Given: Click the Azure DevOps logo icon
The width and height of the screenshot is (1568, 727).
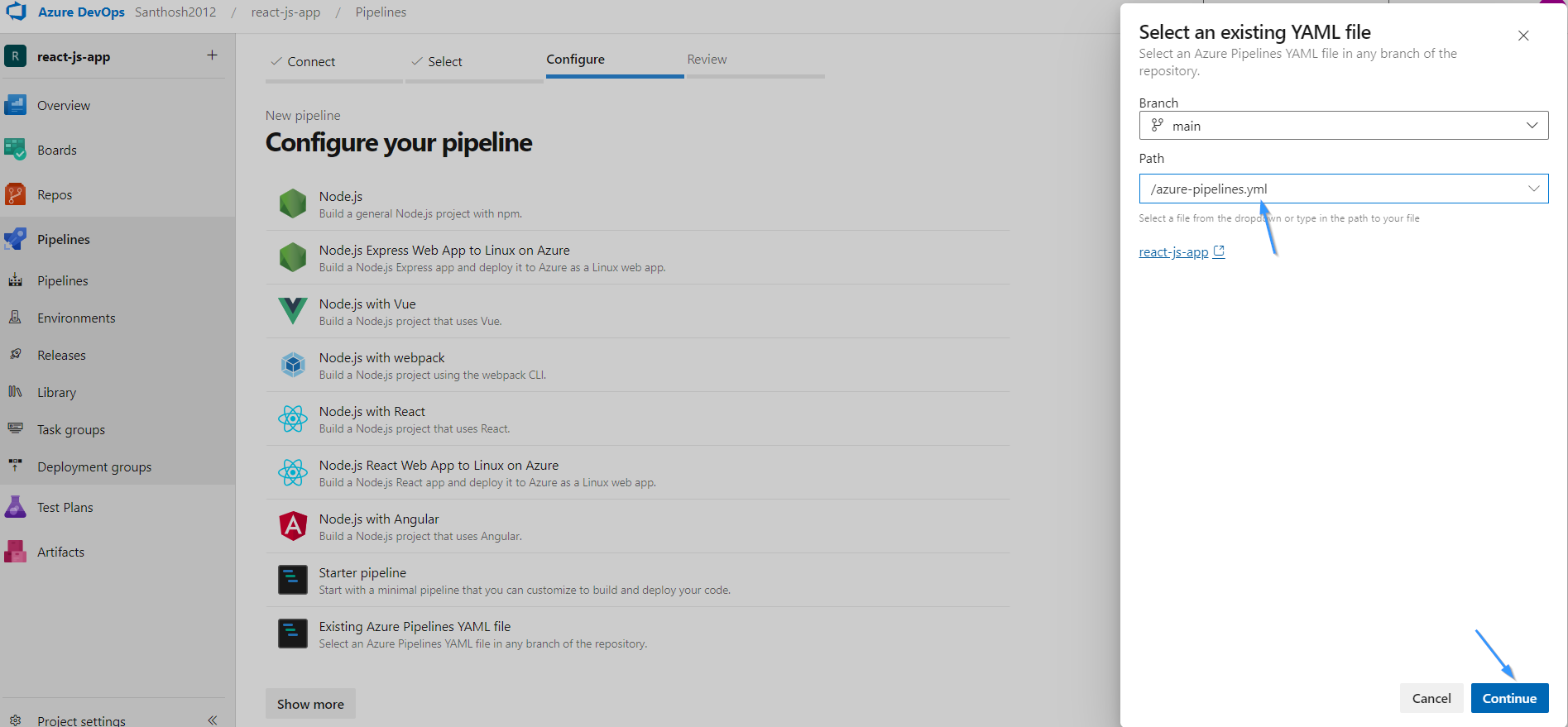Looking at the screenshot, I should tap(17, 12).
